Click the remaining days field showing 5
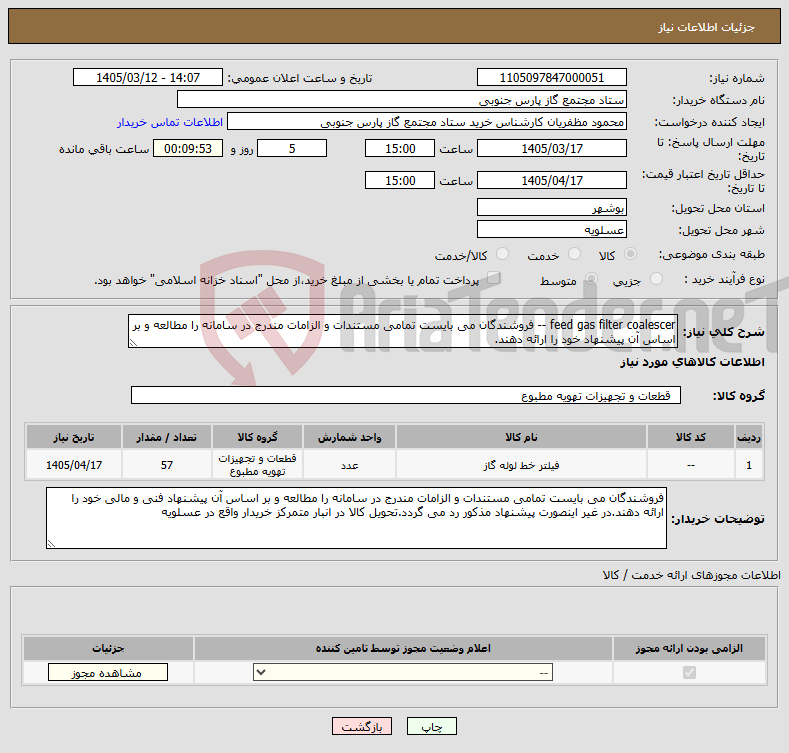Image resolution: width=789 pixels, height=753 pixels. [292, 148]
